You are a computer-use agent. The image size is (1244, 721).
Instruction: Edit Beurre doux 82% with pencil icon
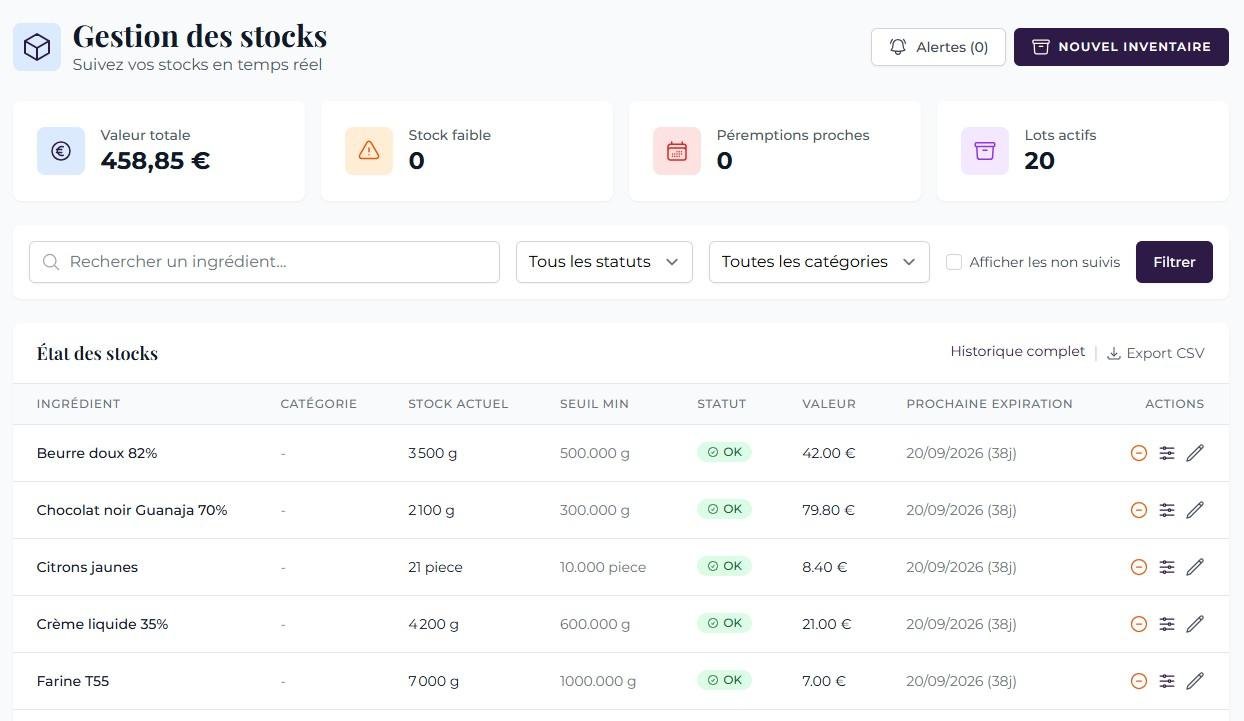[1195, 453]
